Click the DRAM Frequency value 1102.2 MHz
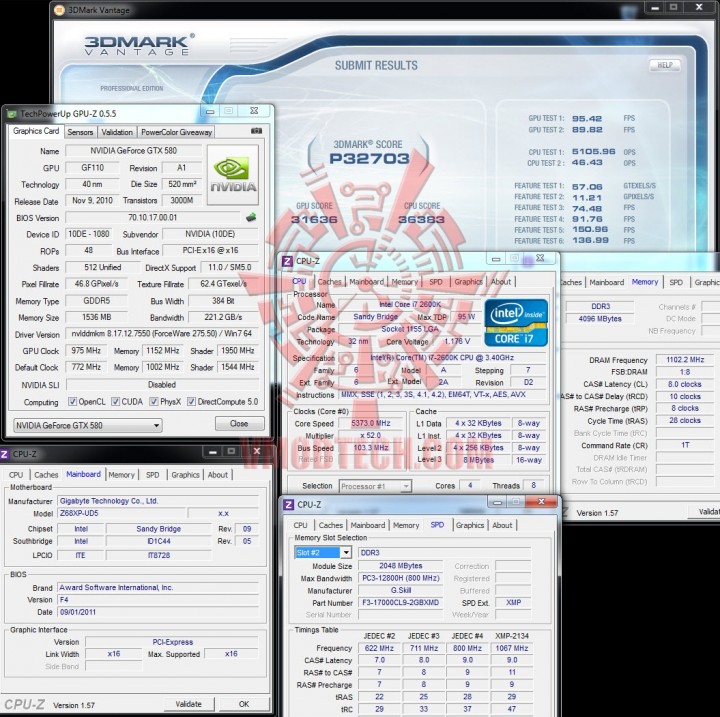 tap(685, 360)
